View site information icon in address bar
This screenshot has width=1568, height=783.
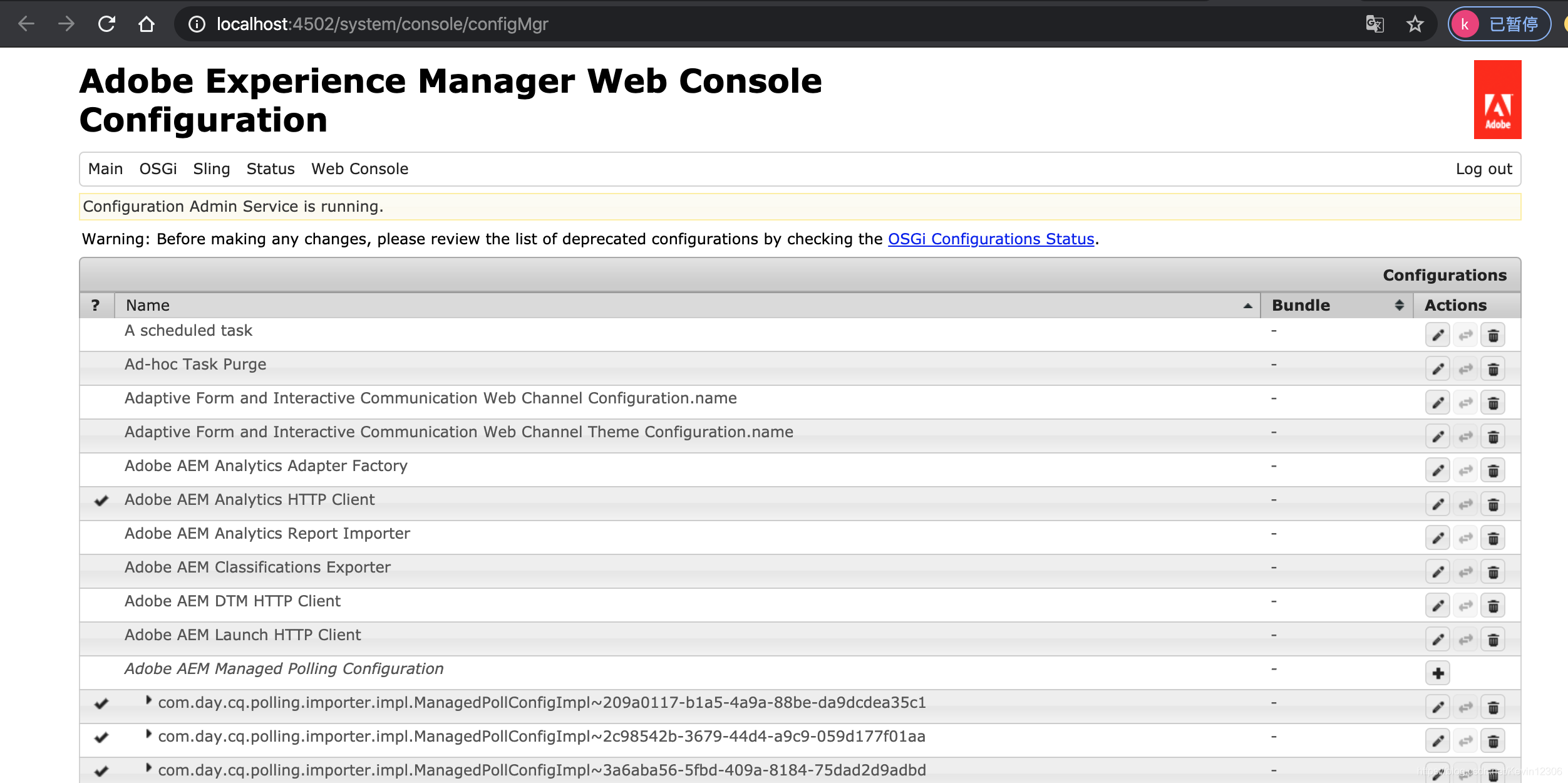click(197, 24)
